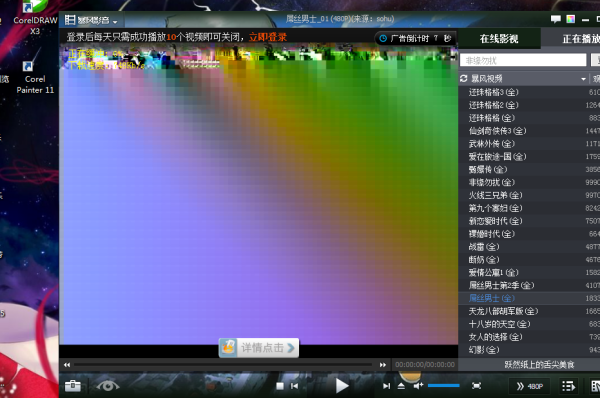
Task: Enter fullscreen mode
Action: pos(476,386)
